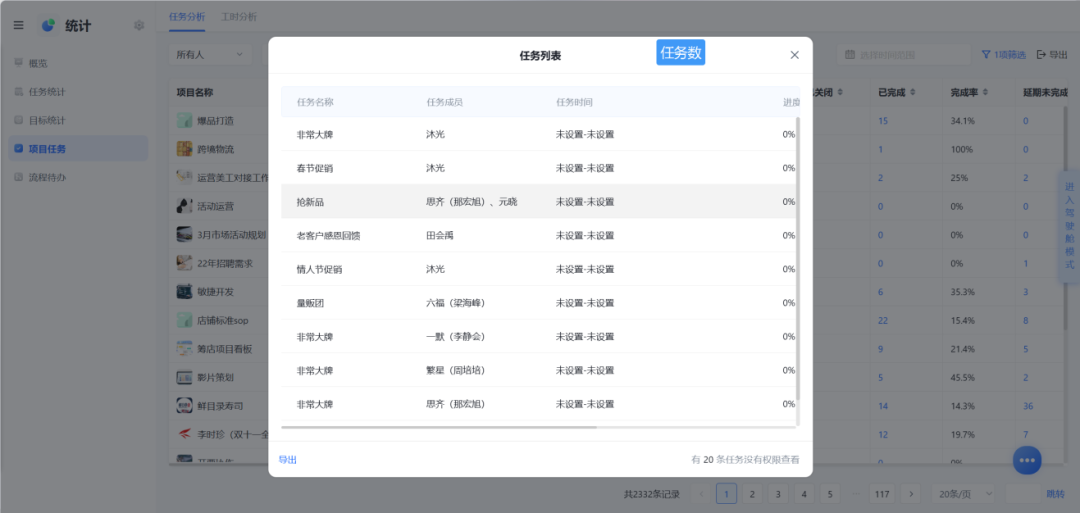Click the 敏捷开发 project icon
Viewport: 1080px width, 513px height.
click(x=184, y=291)
